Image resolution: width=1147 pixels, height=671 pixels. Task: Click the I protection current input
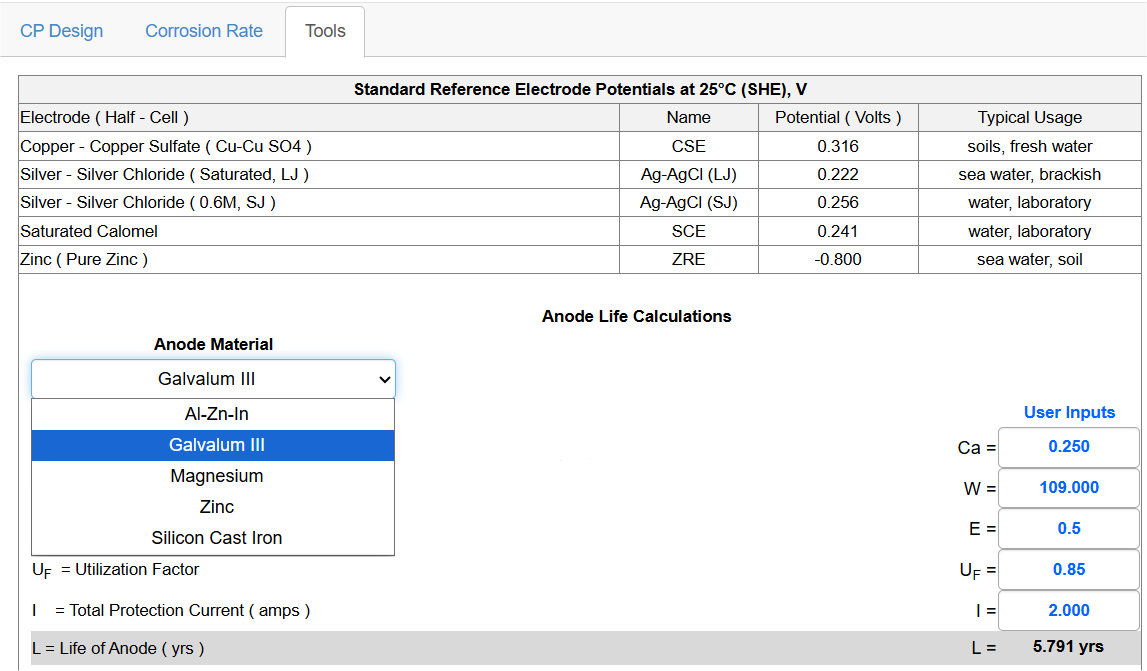point(1068,611)
